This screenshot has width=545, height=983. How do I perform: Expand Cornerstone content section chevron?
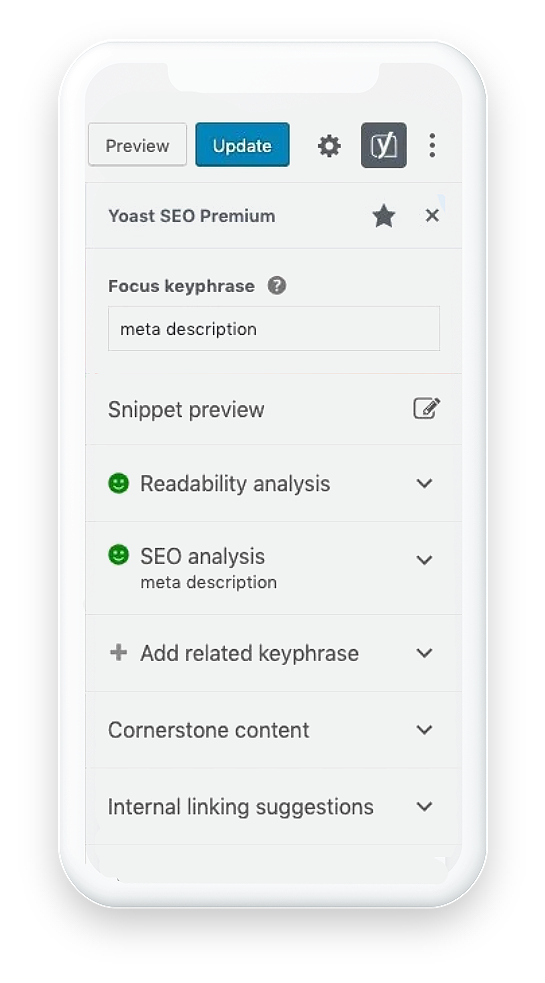click(425, 730)
